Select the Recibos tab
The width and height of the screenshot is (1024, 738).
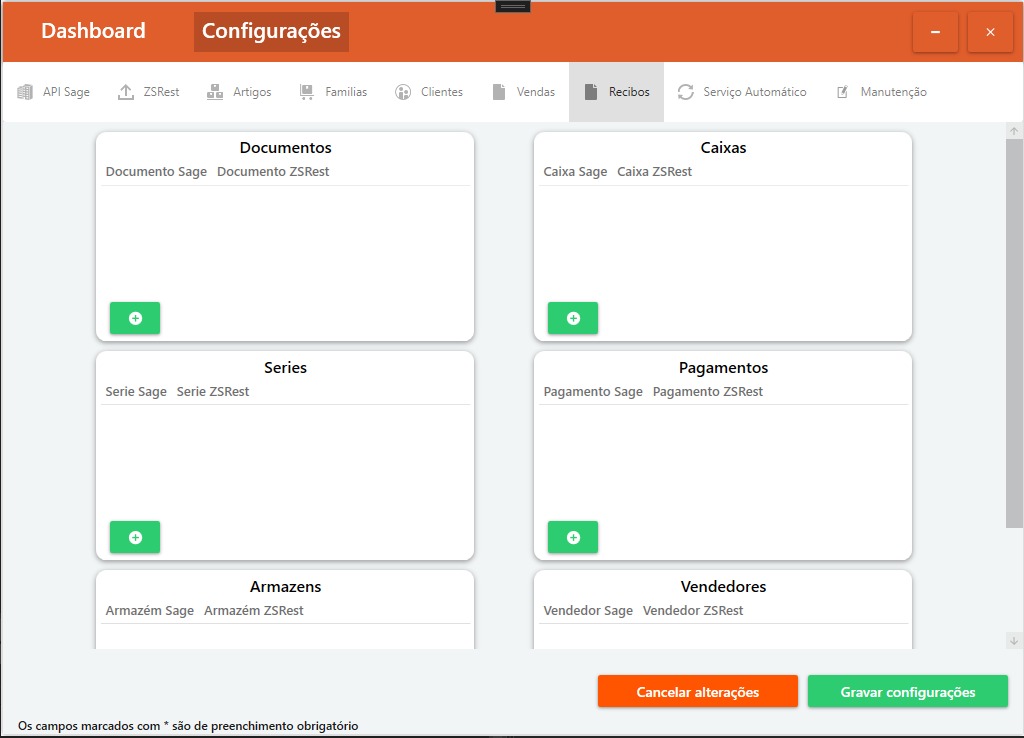coord(616,92)
